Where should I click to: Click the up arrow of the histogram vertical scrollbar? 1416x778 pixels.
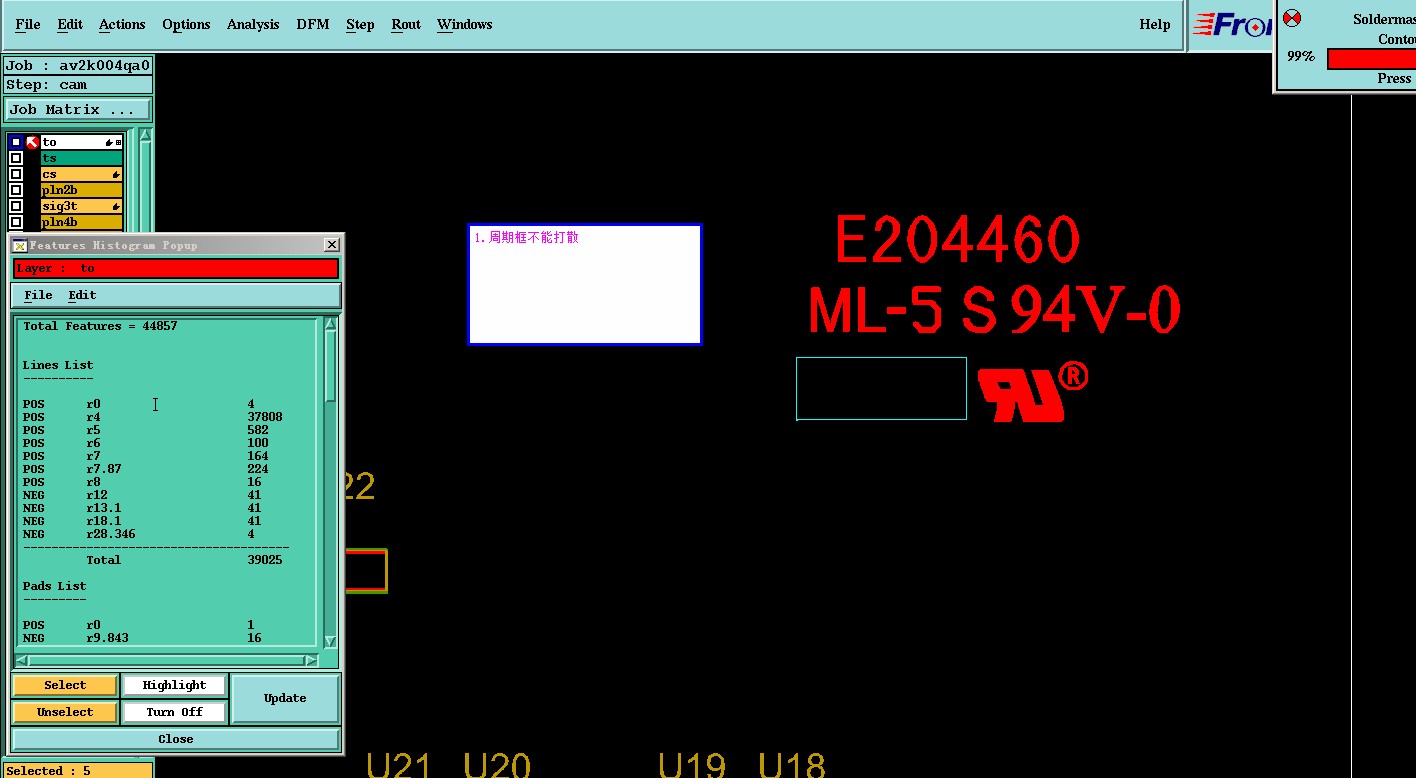point(331,324)
